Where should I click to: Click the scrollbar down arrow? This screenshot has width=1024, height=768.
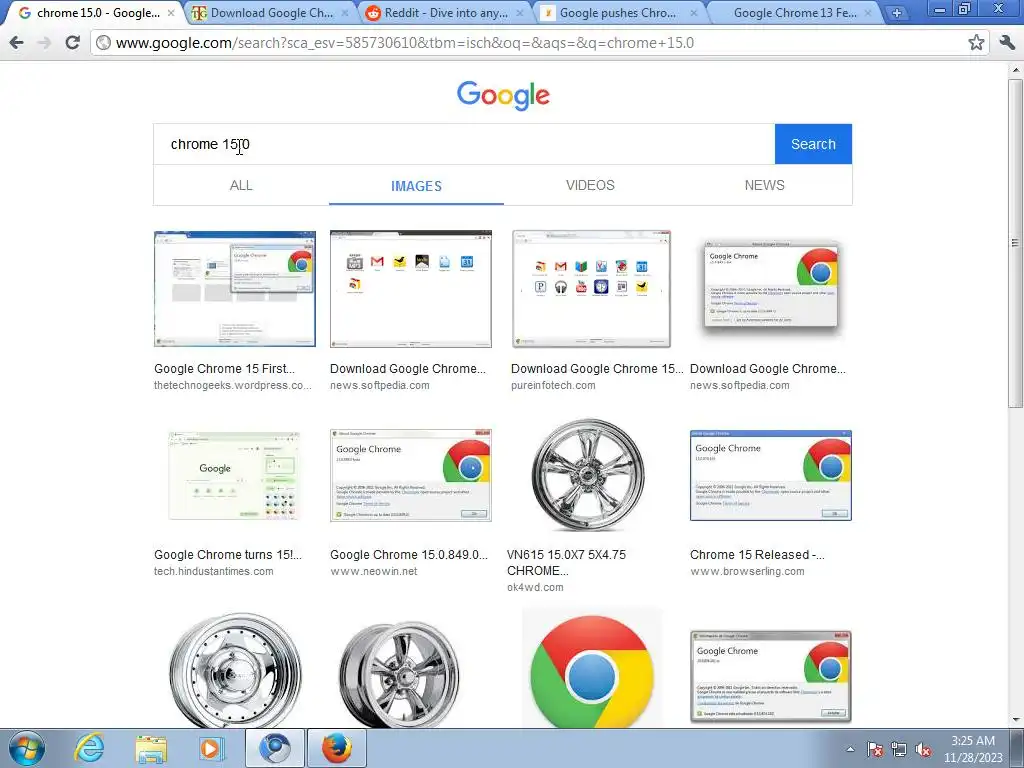pos(1015,720)
